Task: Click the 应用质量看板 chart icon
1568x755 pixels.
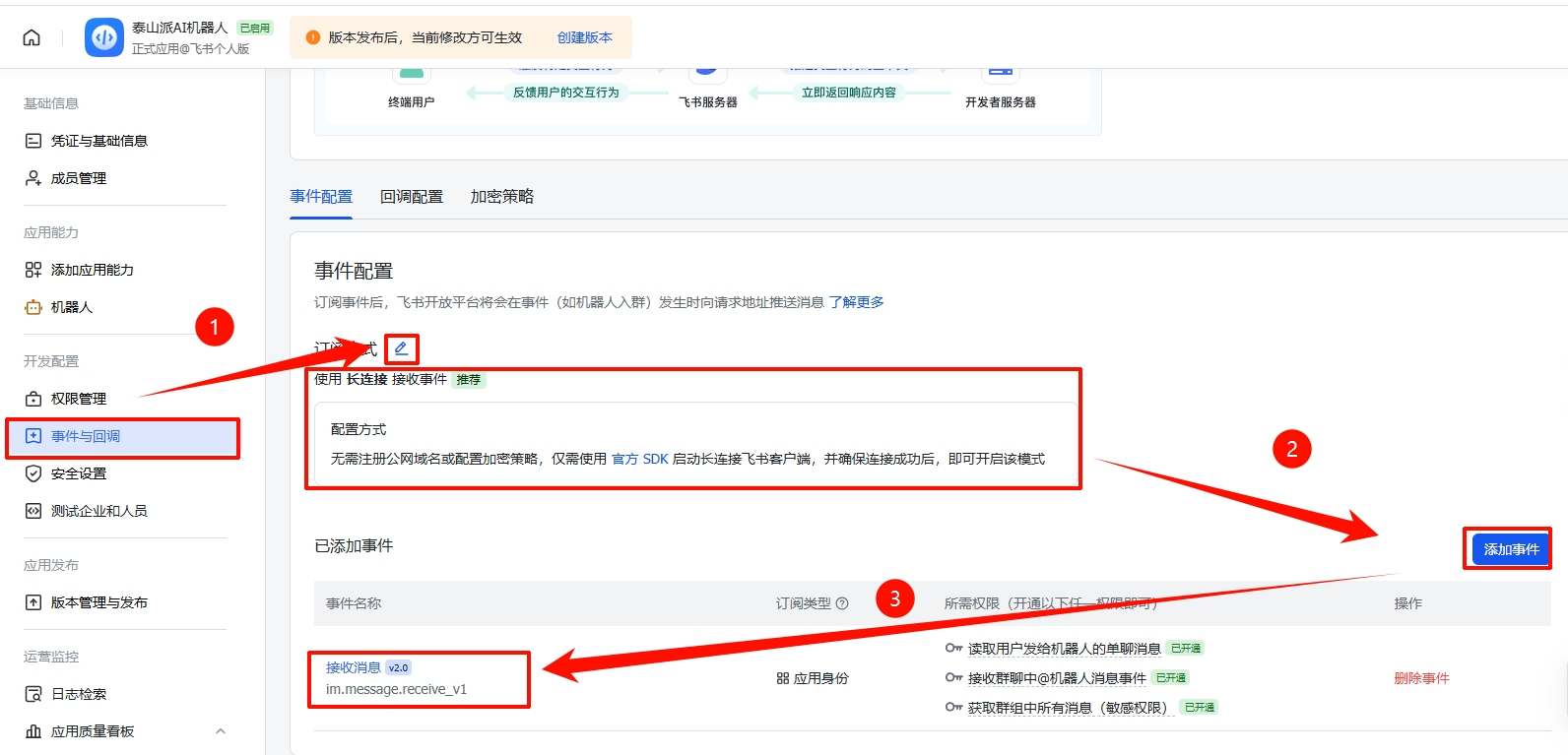Action: (33, 731)
